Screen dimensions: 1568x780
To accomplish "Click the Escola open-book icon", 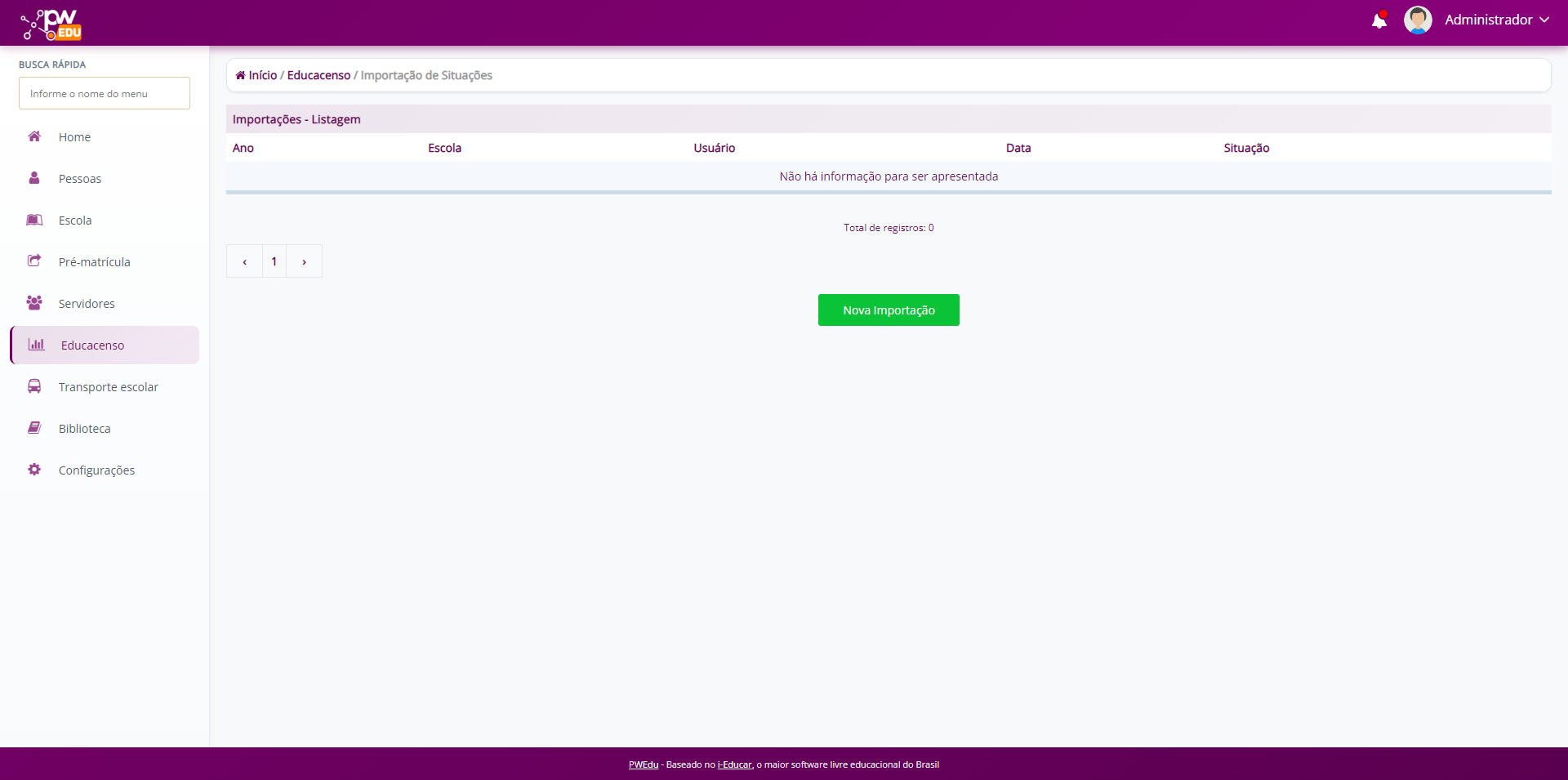I will (x=34, y=220).
